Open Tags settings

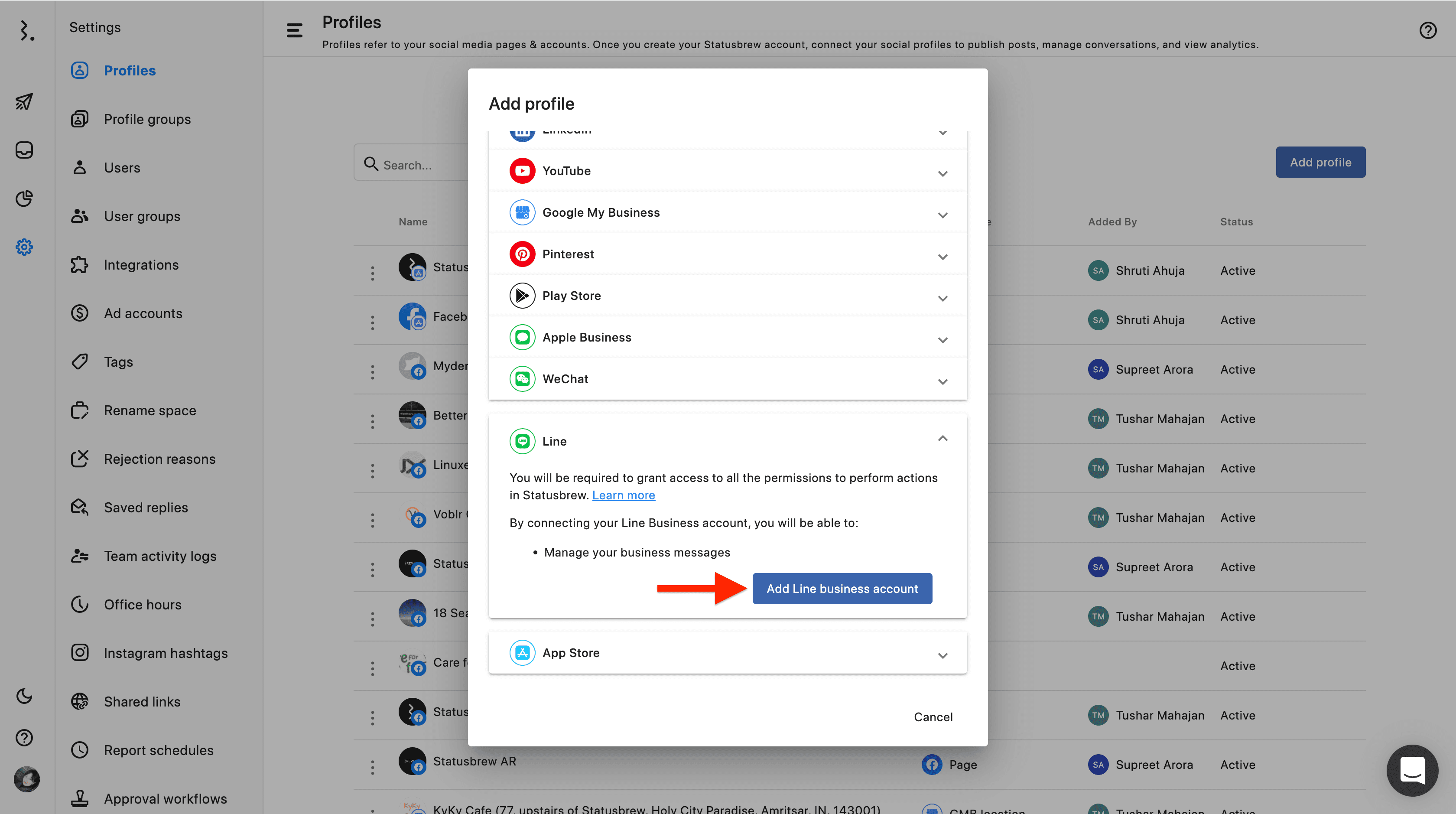[102, 362]
